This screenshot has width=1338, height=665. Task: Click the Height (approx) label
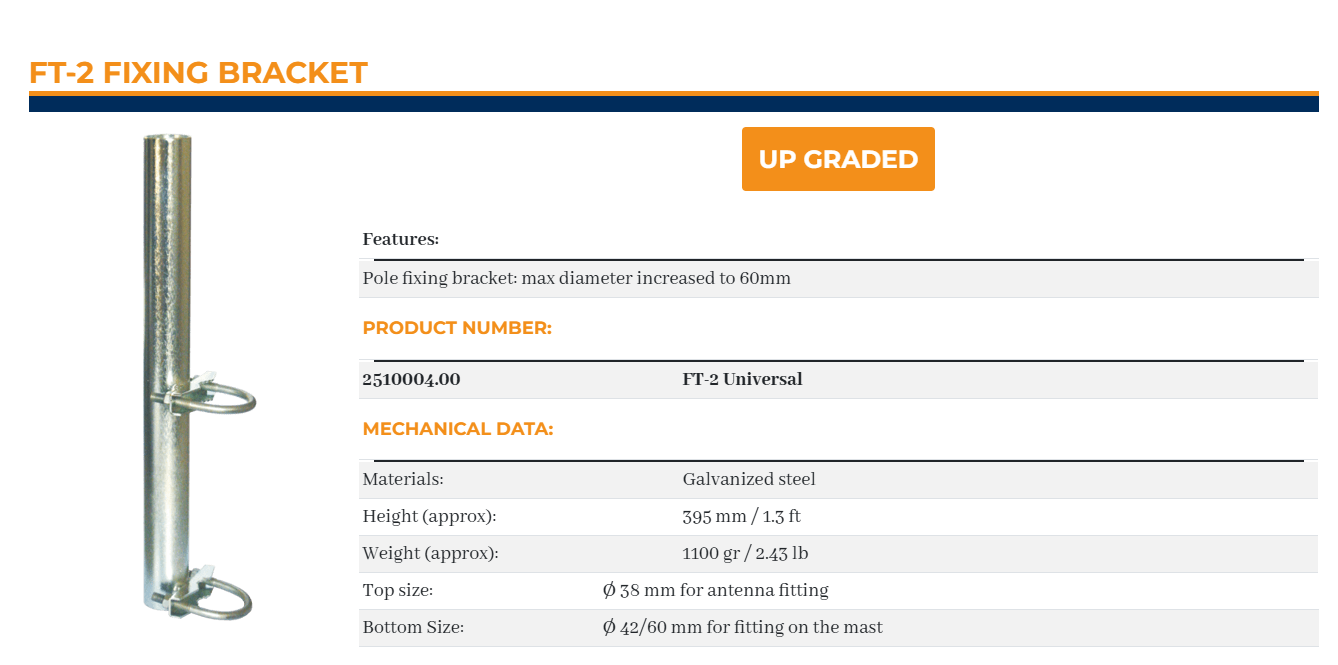[429, 516]
